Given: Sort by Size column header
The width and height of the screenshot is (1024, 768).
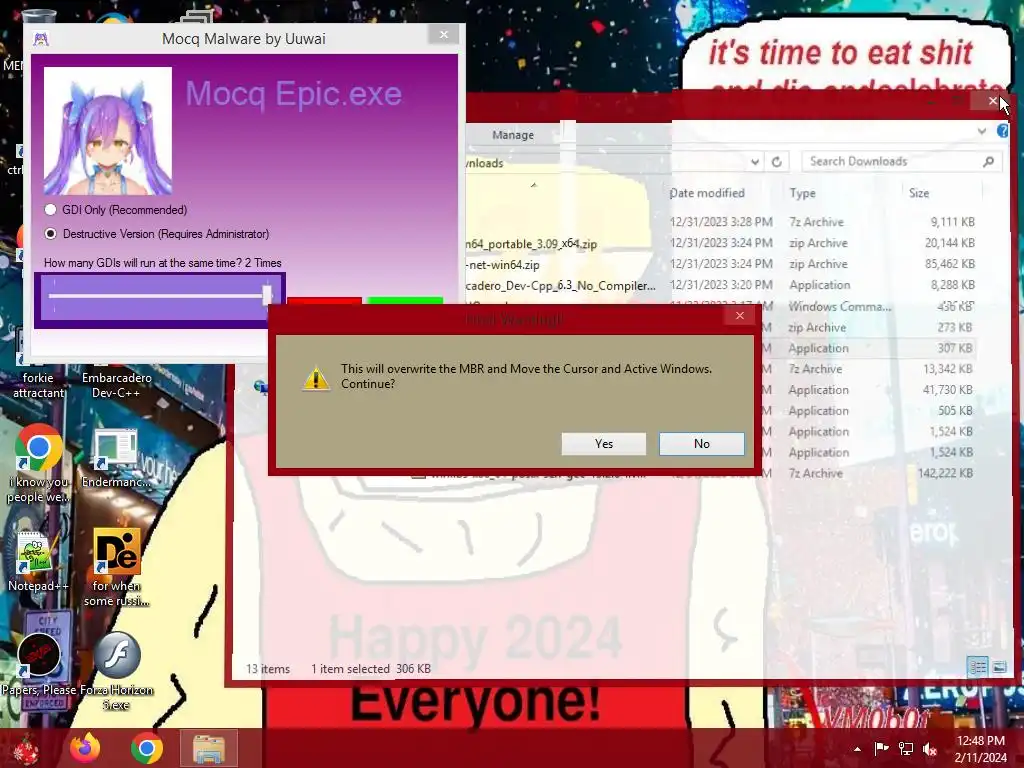Looking at the screenshot, I should [919, 193].
